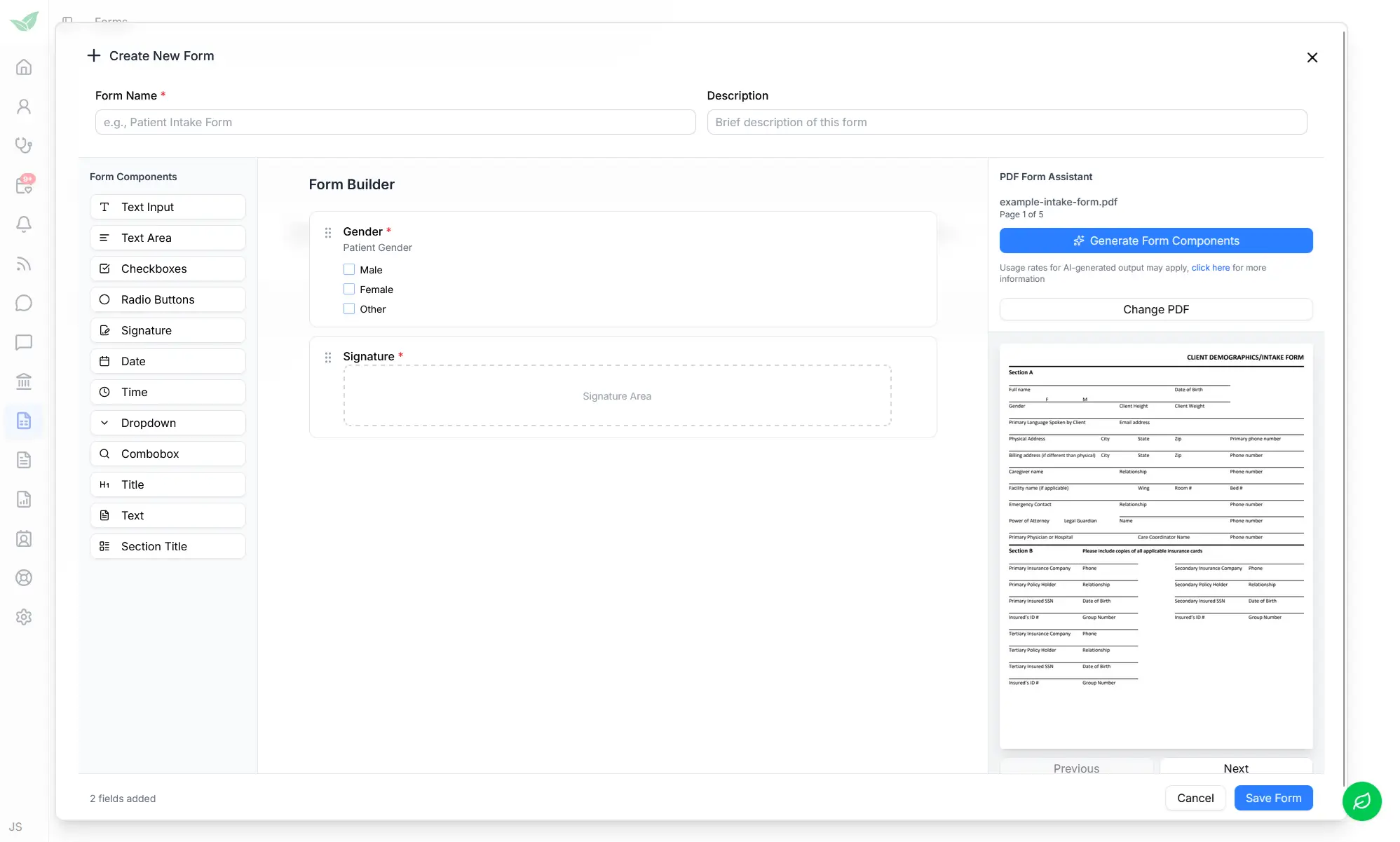1400x842 pixels.
Task: Open the settings gear at sidebar bottom
Action: coord(24,617)
